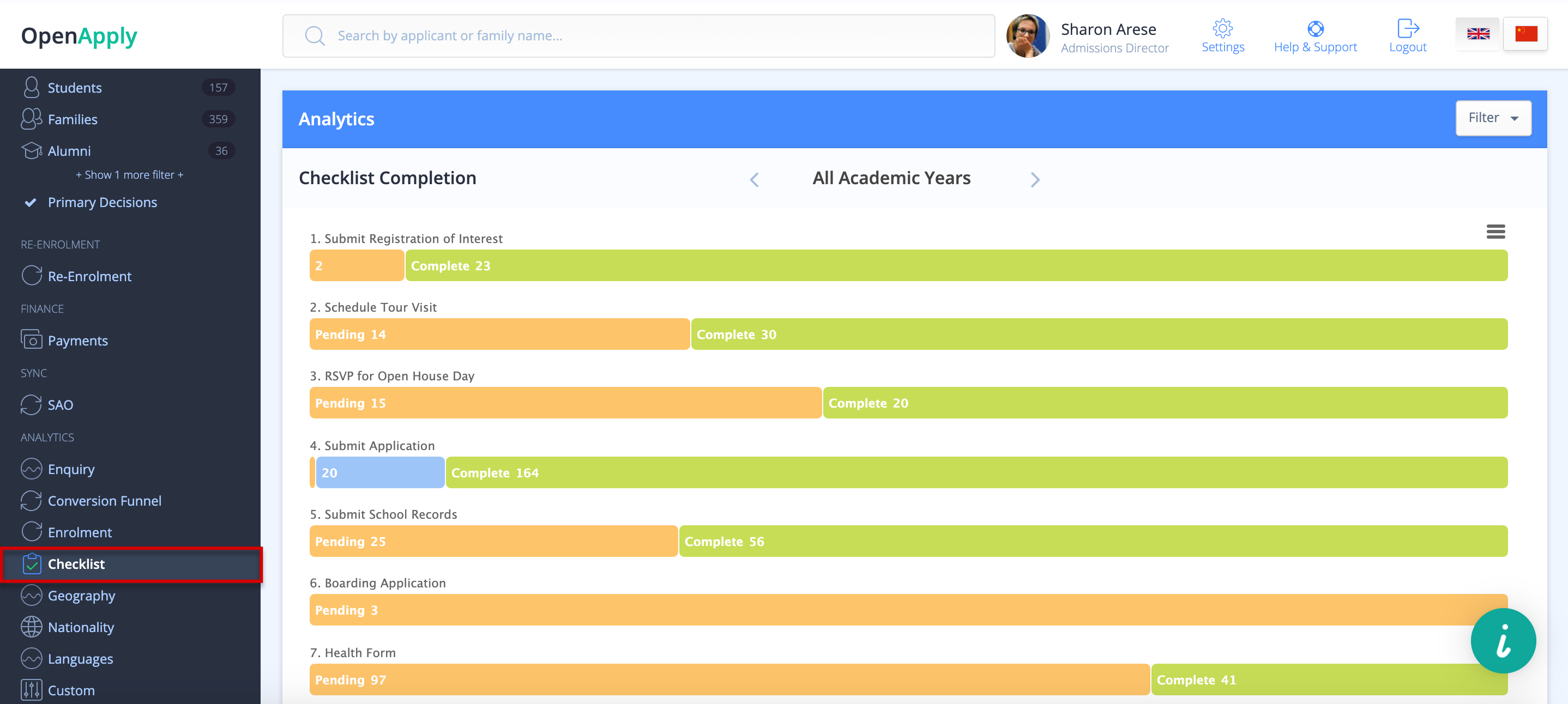Toggle the Primary Decisions checkmark filter
1568x704 pixels.
click(x=31, y=202)
